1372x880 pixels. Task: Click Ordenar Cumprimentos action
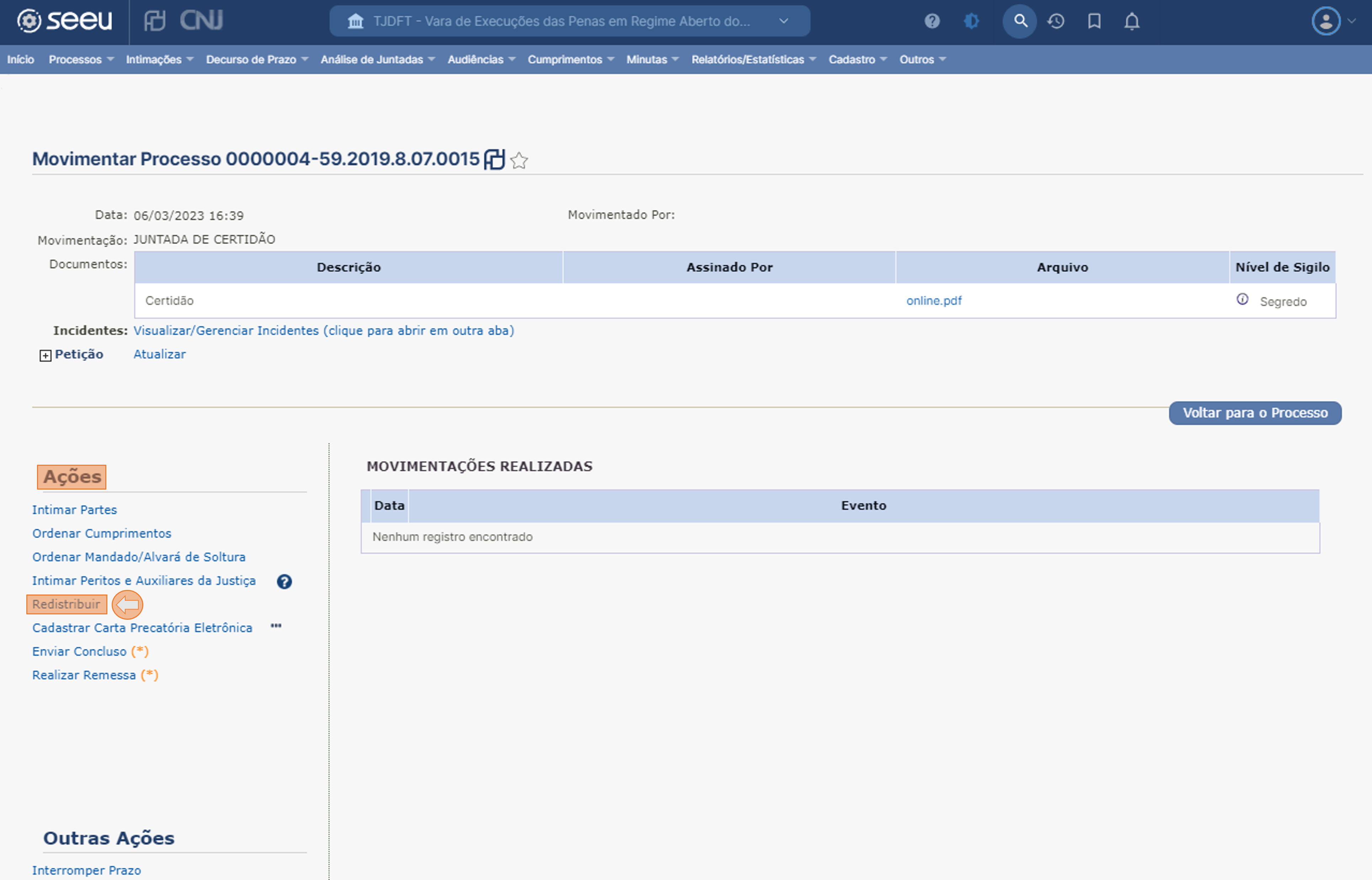coord(102,533)
